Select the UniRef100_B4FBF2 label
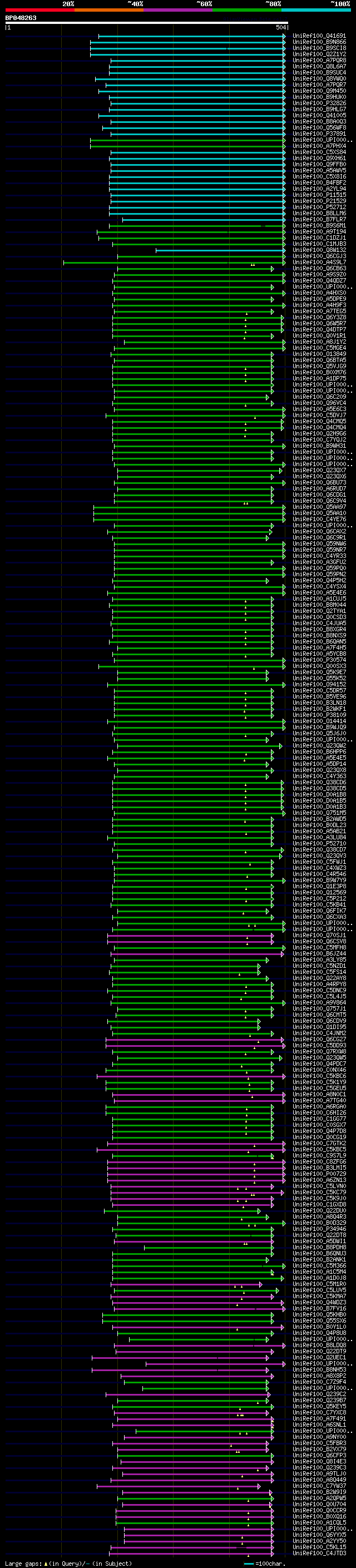Screen dimensions: 356x1568 click(x=319, y=183)
